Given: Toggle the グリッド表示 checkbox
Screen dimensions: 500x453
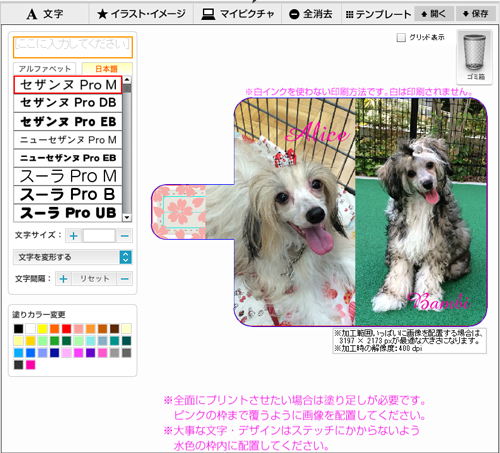Looking at the screenshot, I should pyautogui.click(x=401, y=37).
